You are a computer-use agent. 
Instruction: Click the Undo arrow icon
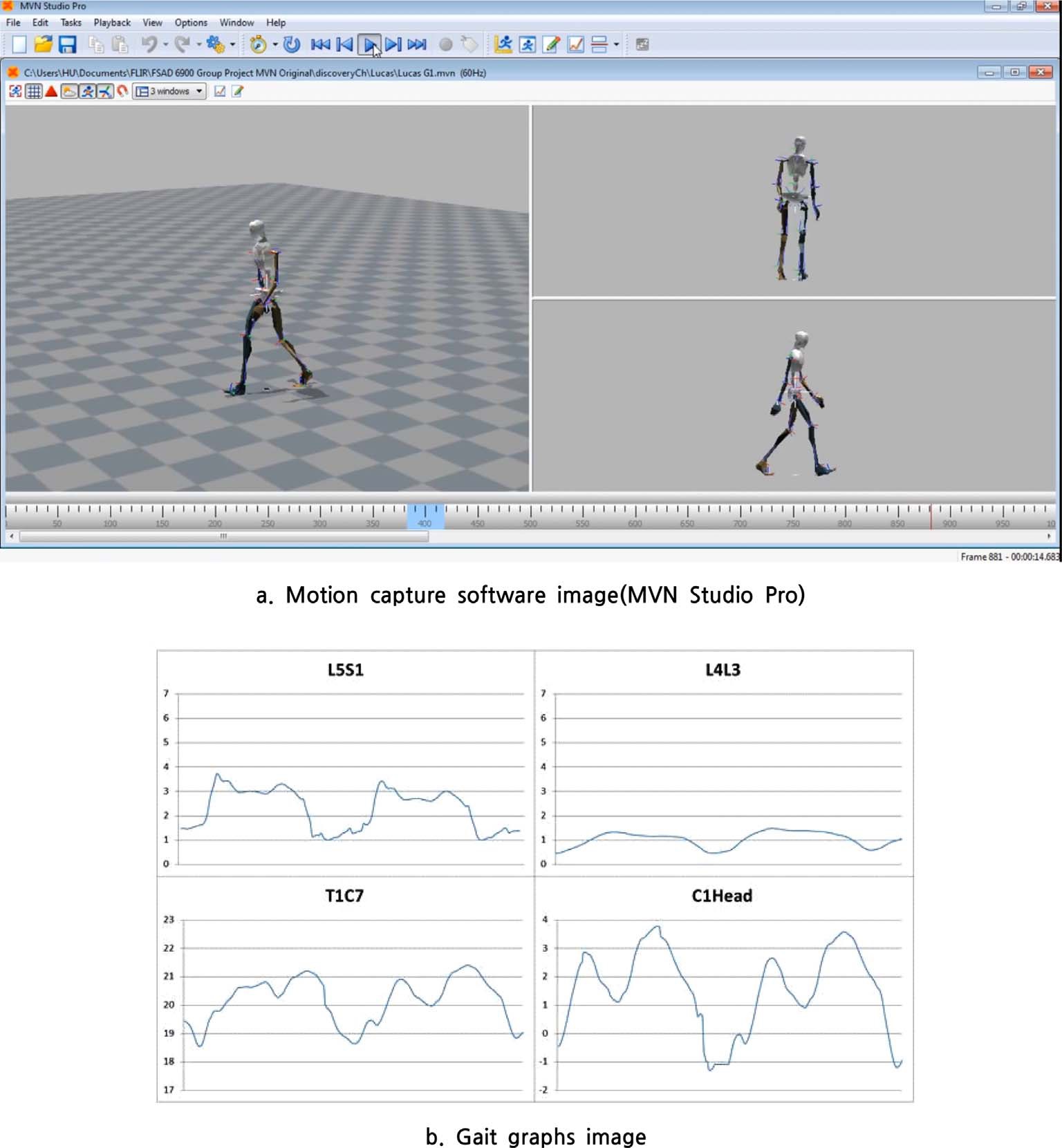click(148, 45)
